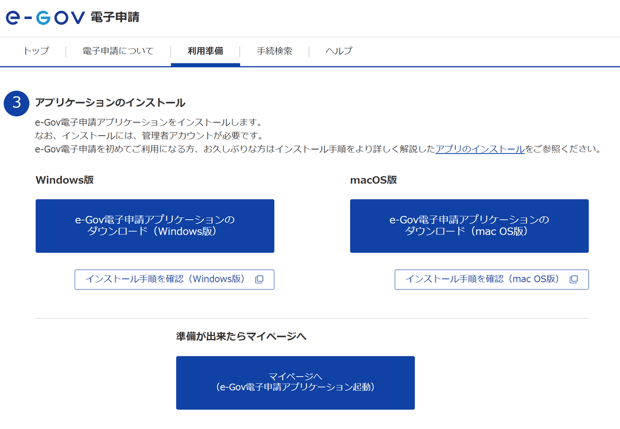The width and height of the screenshot is (620, 429).
Task: Click the heading アプリケーションのインストール
Action: tap(110, 103)
